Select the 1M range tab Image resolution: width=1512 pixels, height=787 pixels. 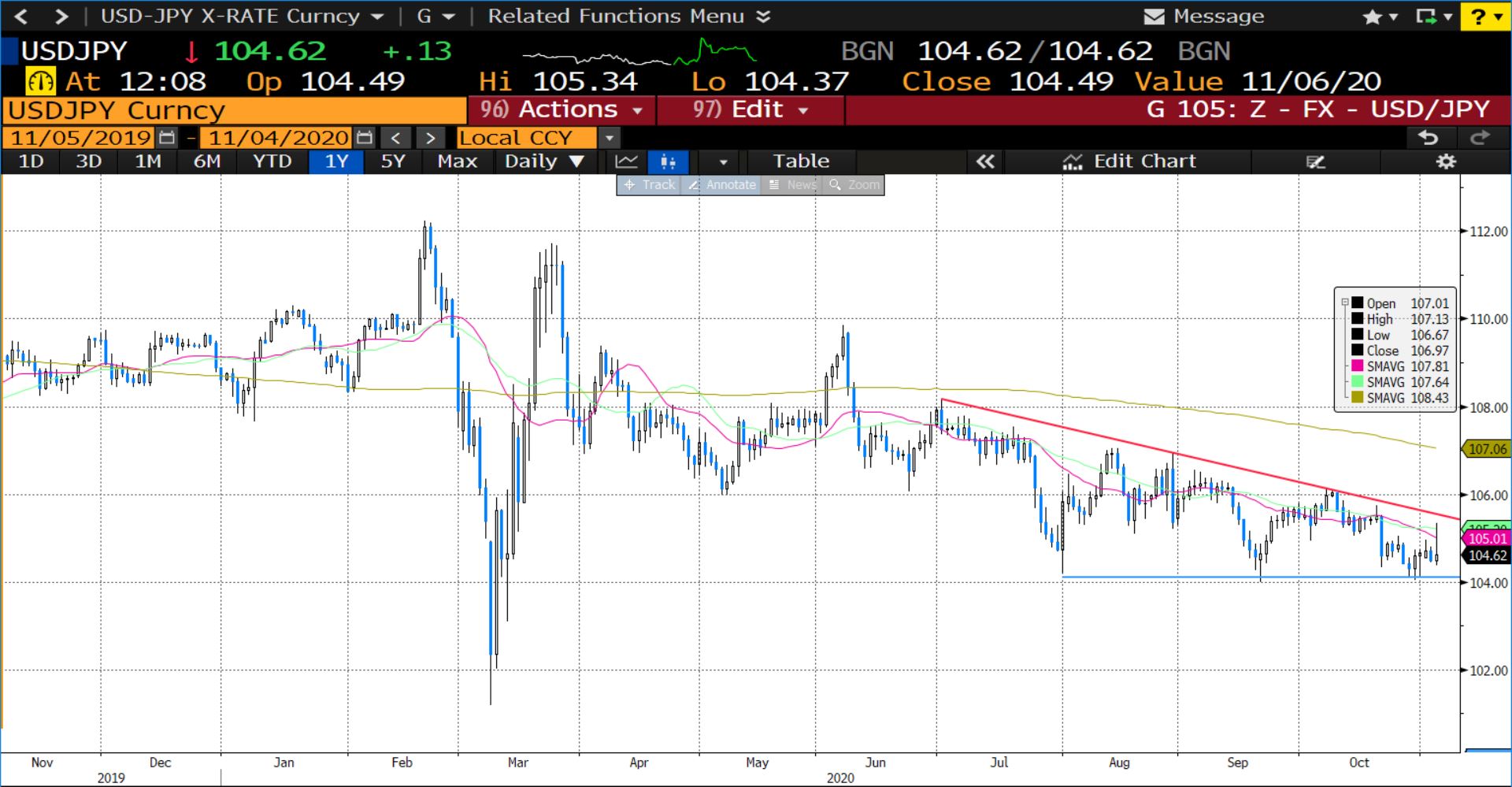click(x=147, y=161)
